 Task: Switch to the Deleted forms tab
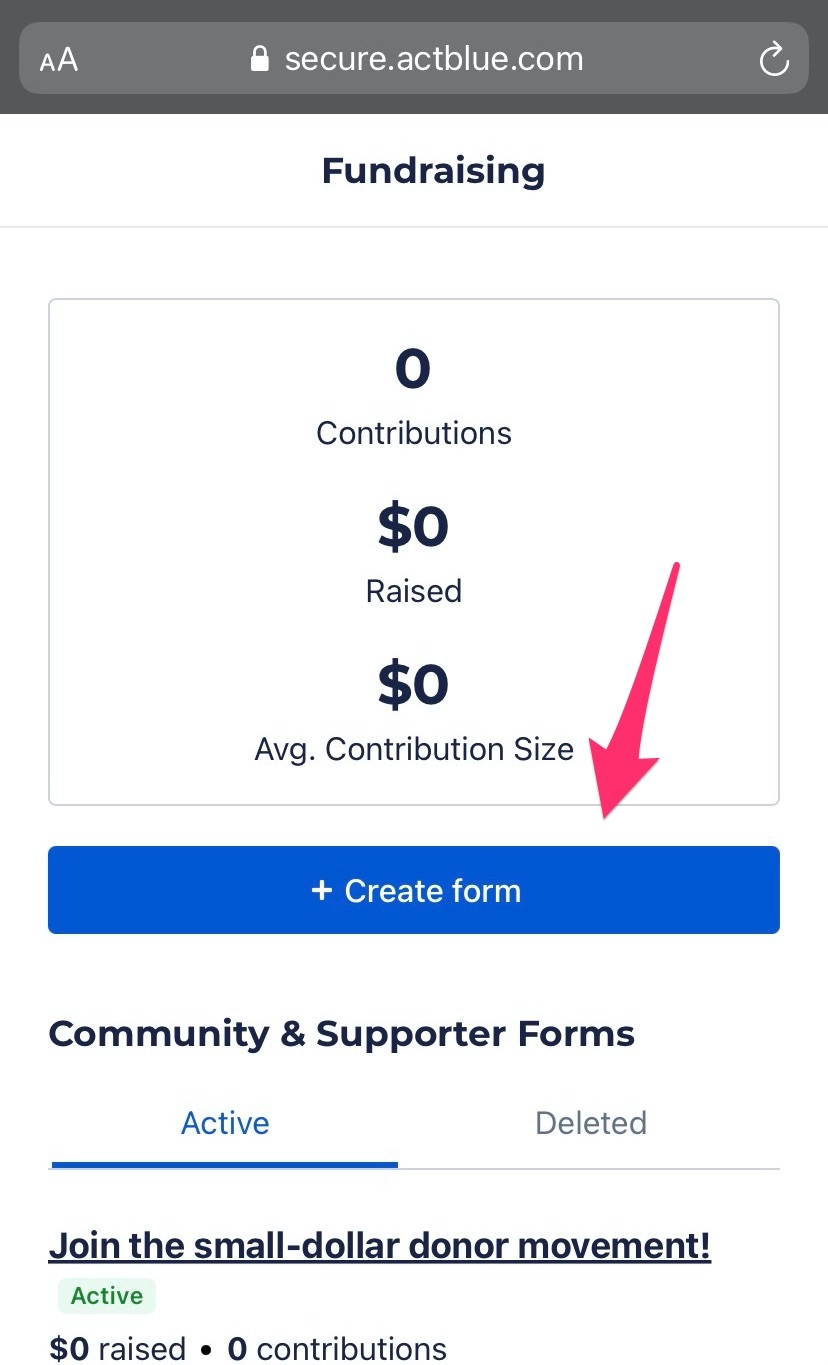click(590, 1123)
